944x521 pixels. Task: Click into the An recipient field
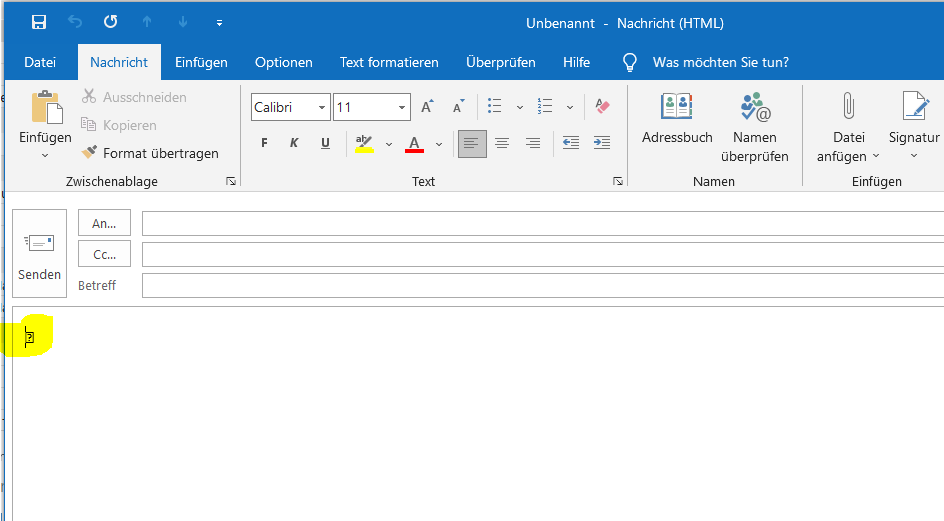(x=543, y=223)
